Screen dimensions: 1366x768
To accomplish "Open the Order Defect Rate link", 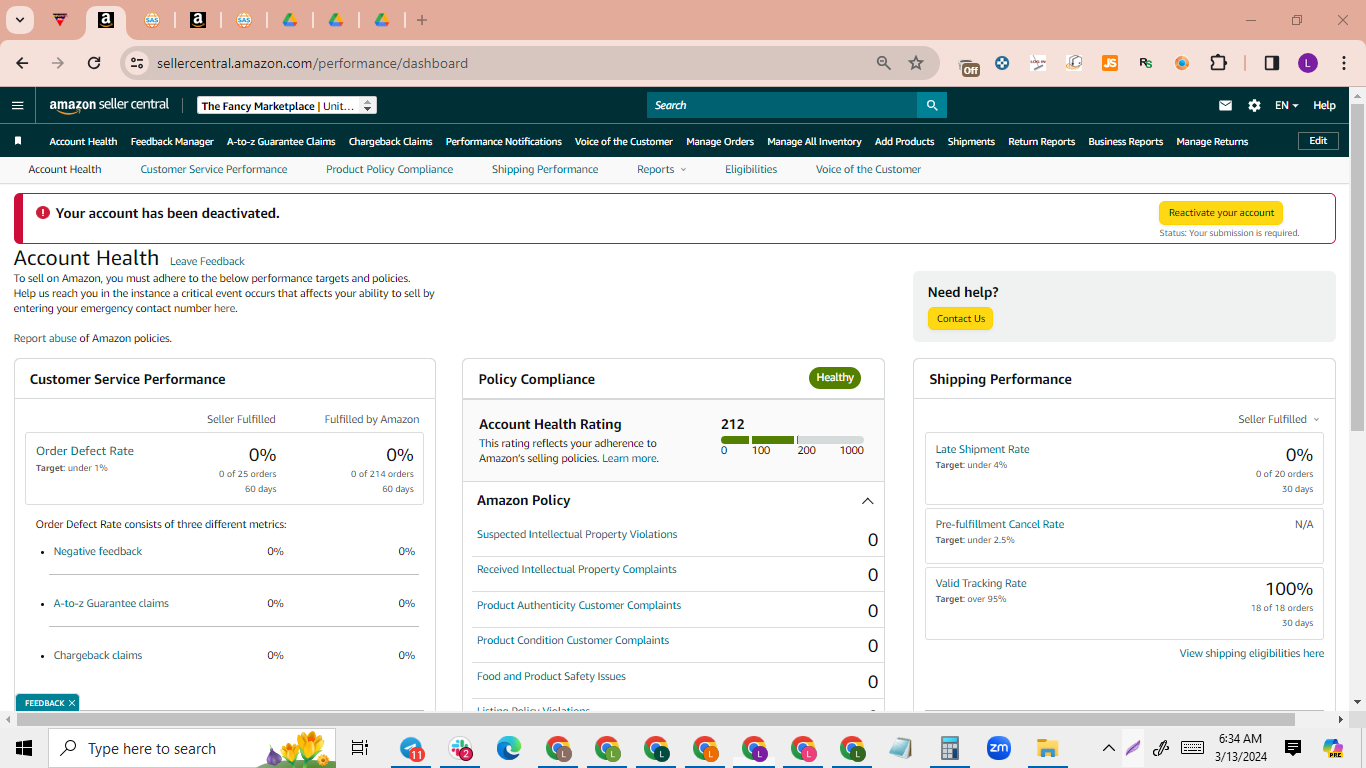I will click(x=85, y=451).
